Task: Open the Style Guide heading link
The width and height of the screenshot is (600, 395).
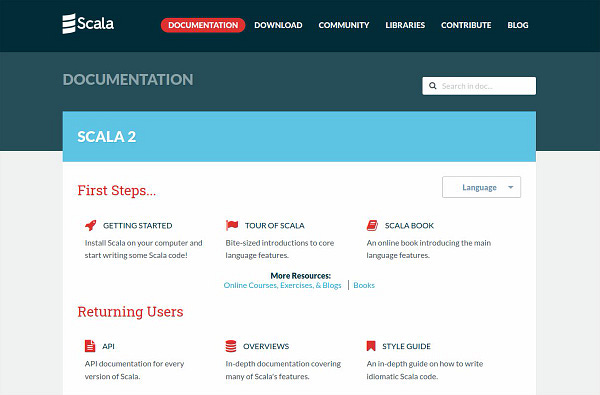Action: (406, 346)
